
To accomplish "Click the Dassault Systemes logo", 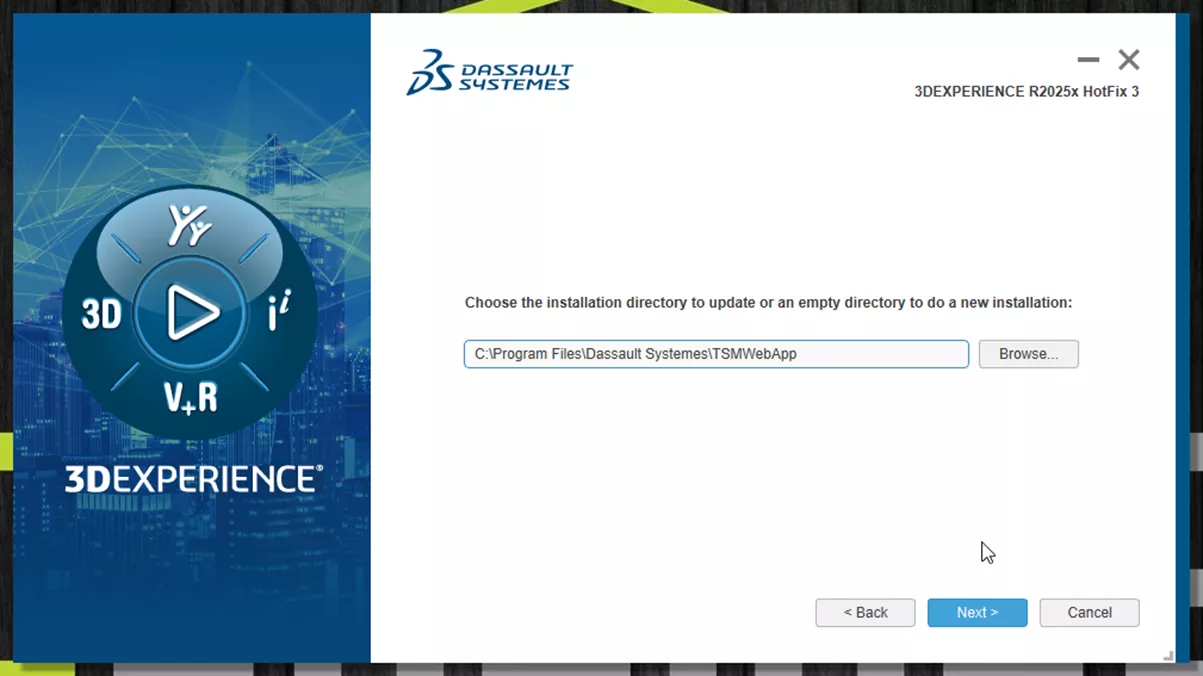I will [490, 72].
